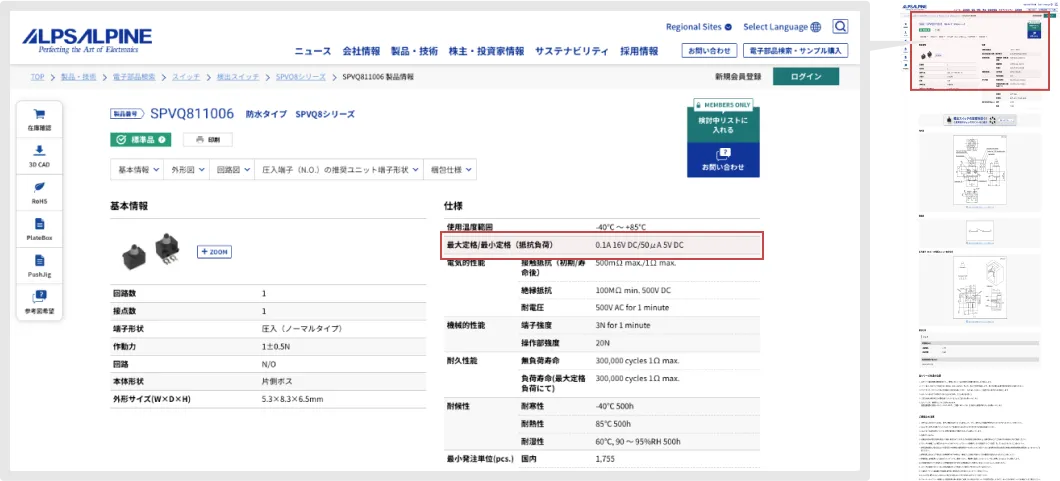
Task: Click product number SPVQ811006 heading
Action: point(192,113)
